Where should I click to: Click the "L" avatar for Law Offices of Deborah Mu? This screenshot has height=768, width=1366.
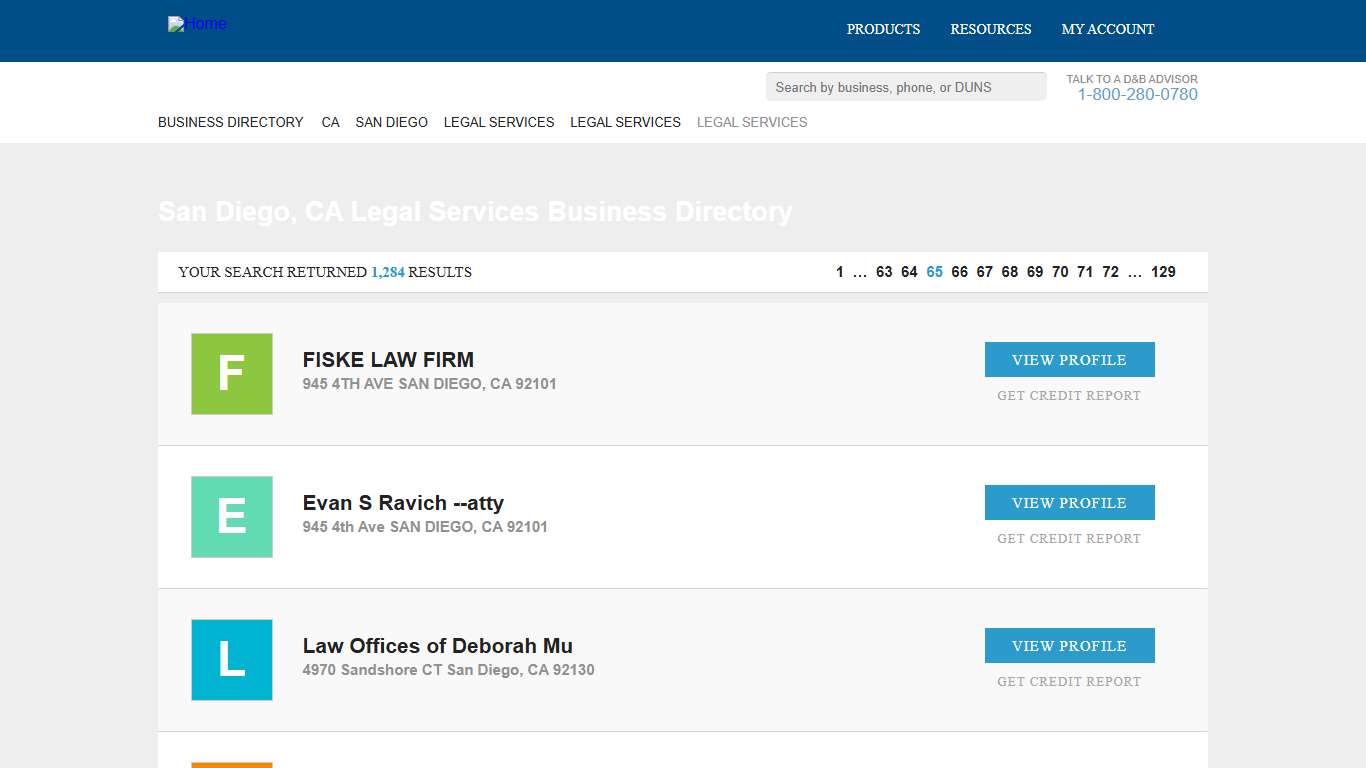tap(231, 660)
